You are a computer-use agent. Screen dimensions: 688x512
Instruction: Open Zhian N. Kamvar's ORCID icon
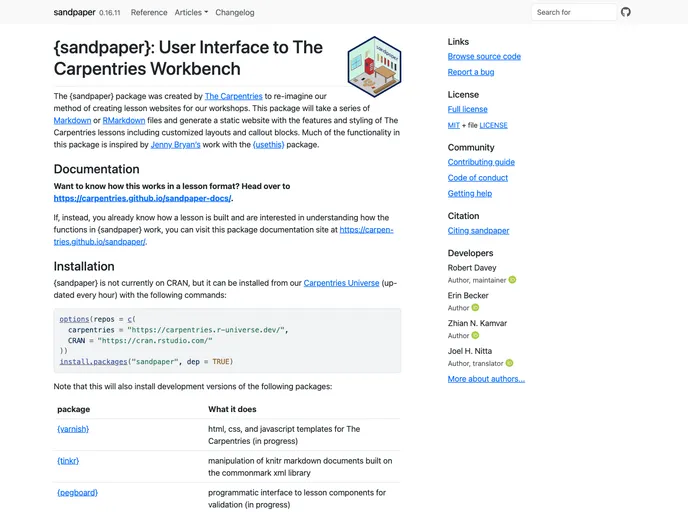[x=475, y=335]
